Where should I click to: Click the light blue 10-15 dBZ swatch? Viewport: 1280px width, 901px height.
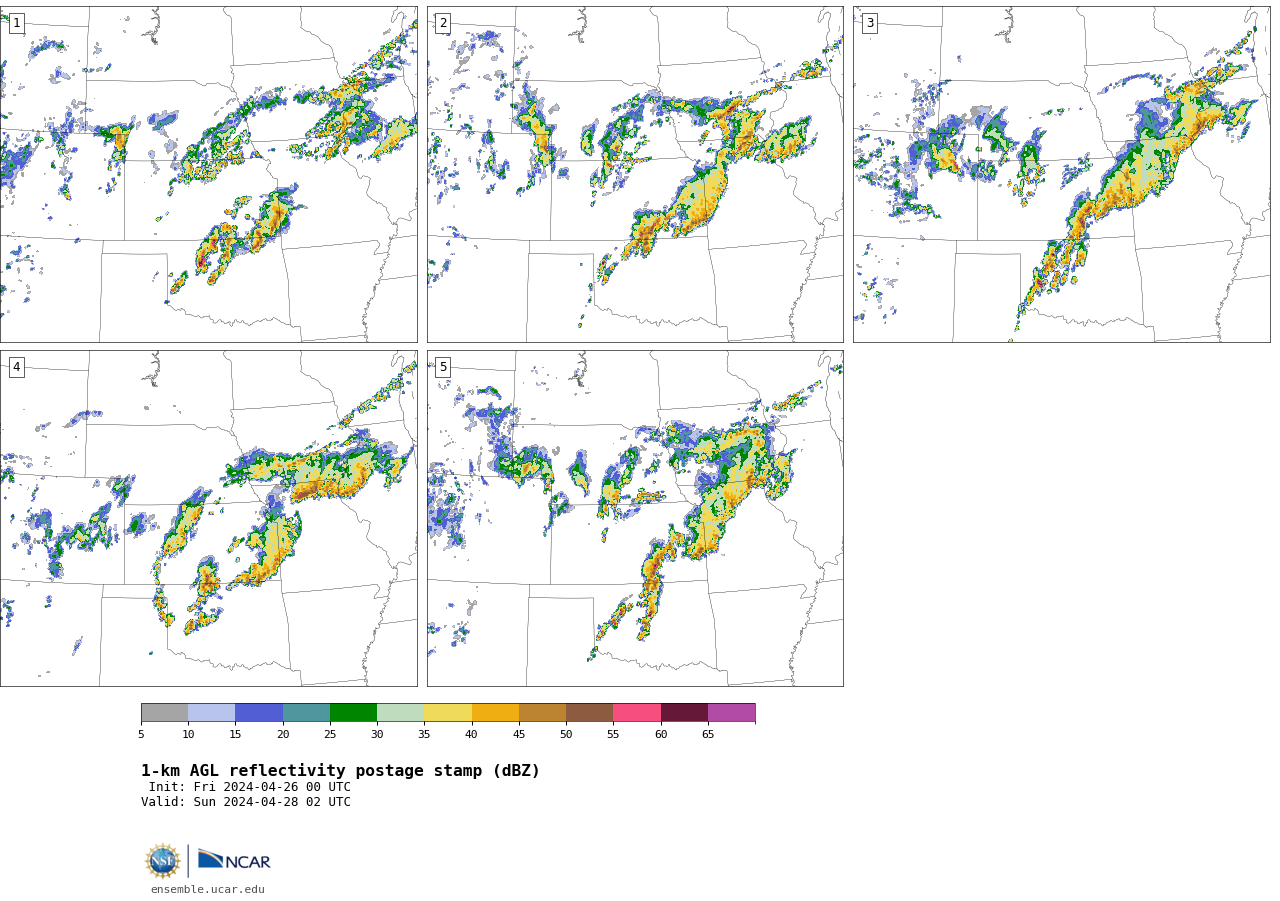click(x=211, y=712)
